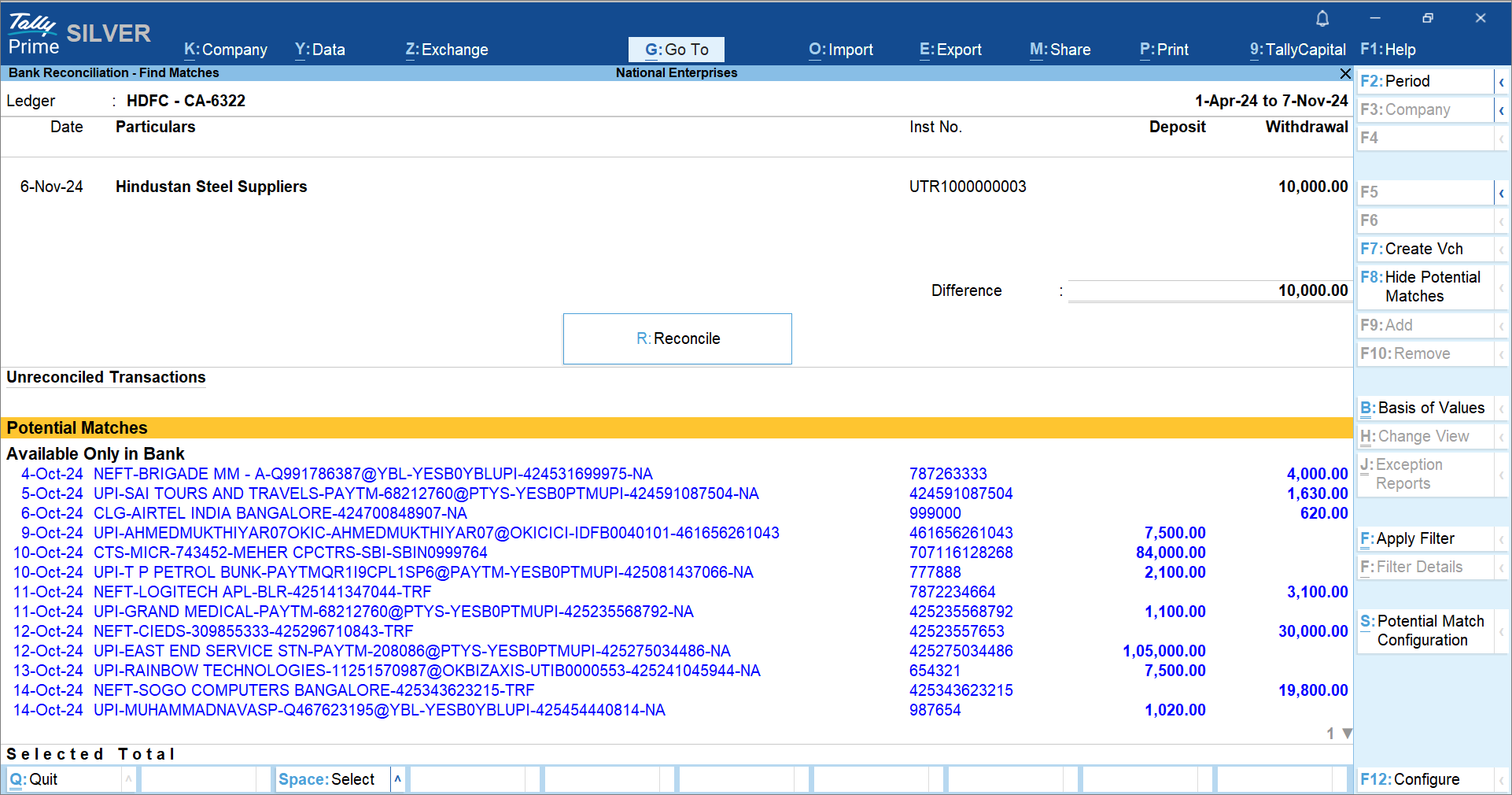Click the Unreconciled Transactions heading

(x=106, y=378)
